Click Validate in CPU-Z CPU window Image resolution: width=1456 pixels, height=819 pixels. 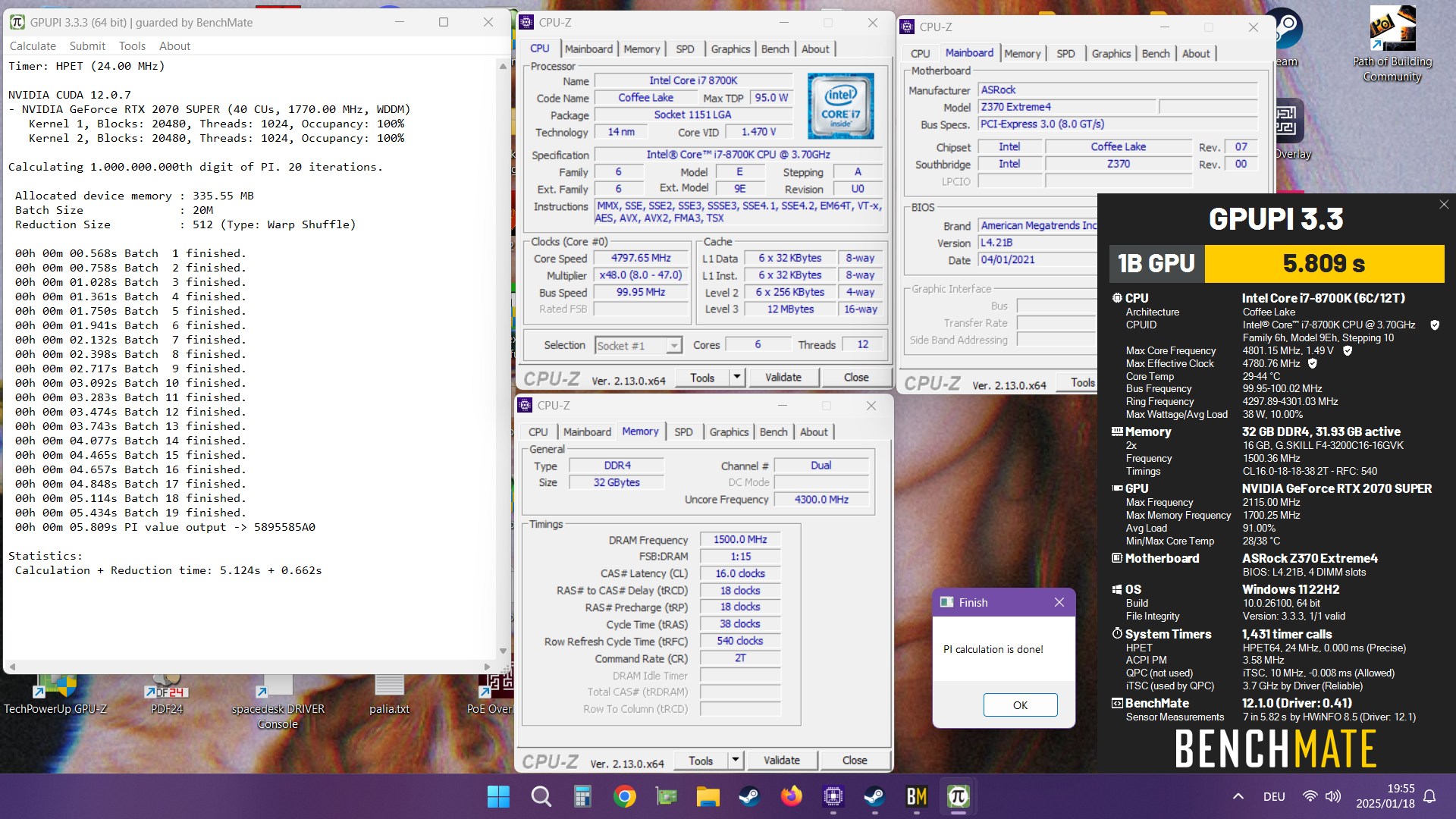tap(783, 378)
